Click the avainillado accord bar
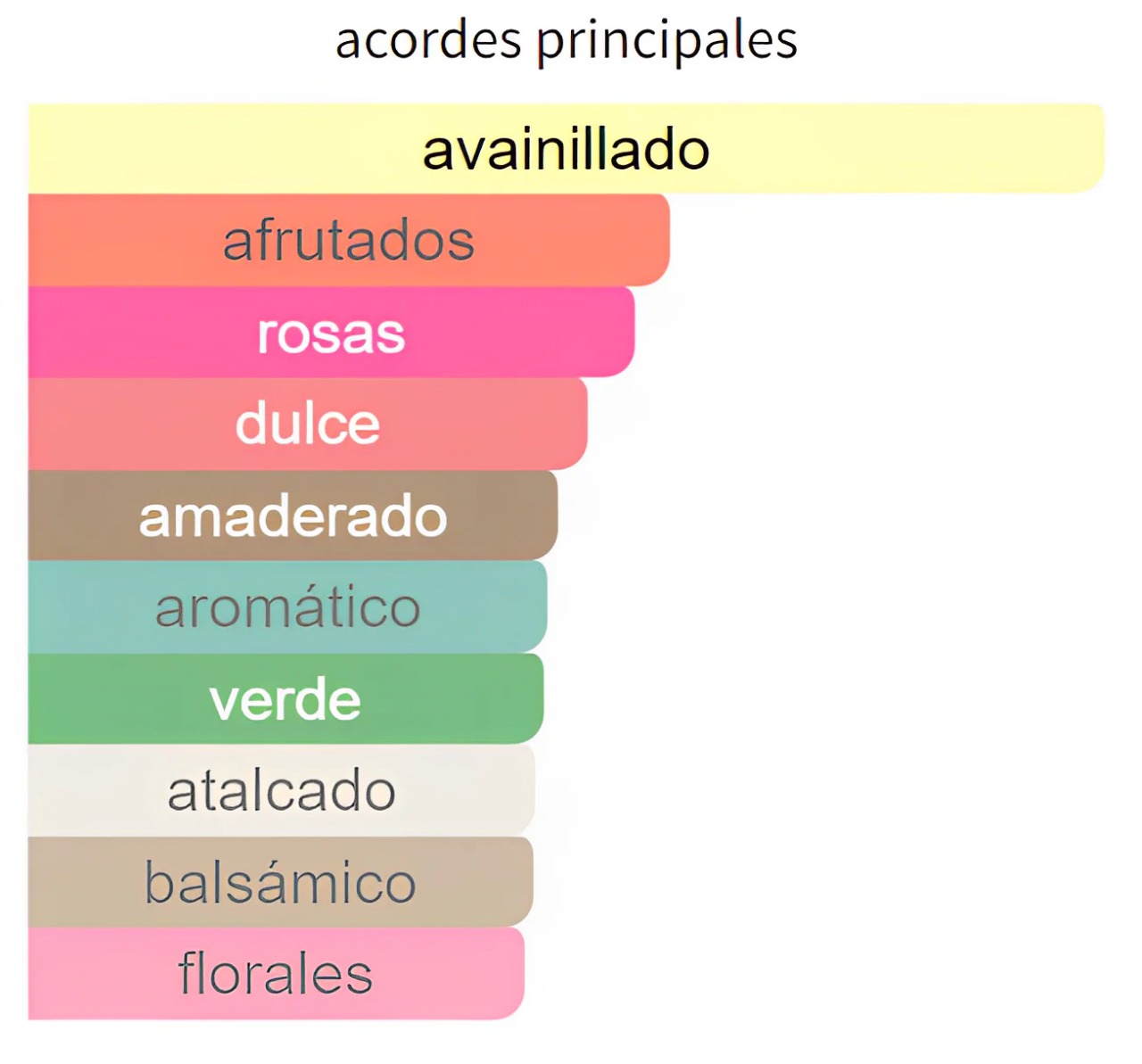1142x1064 pixels. 566,148
